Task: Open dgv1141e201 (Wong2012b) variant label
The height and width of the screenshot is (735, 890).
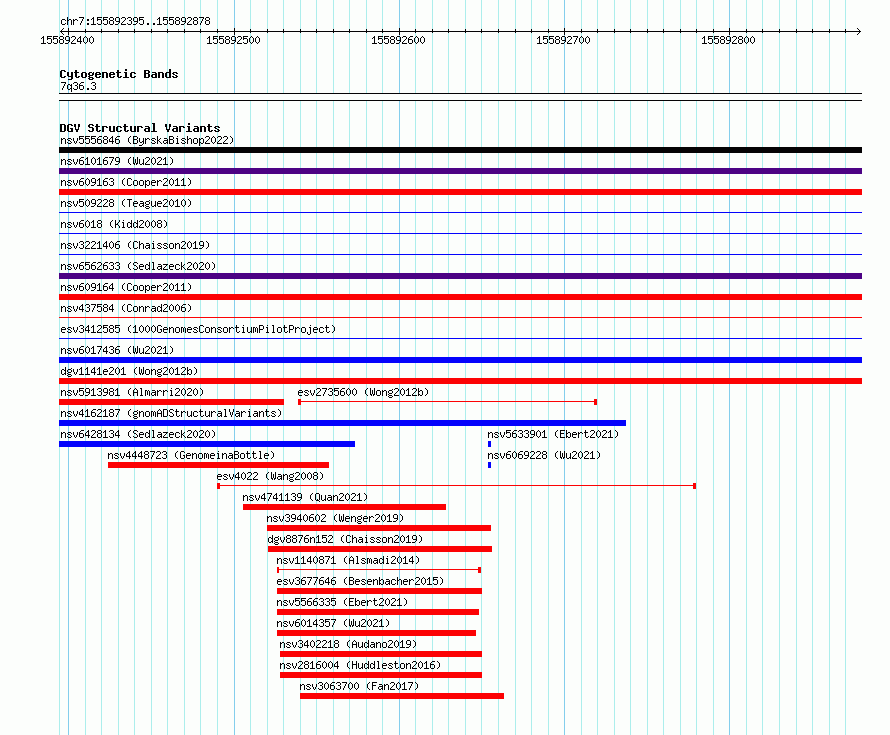Action: 129,371
